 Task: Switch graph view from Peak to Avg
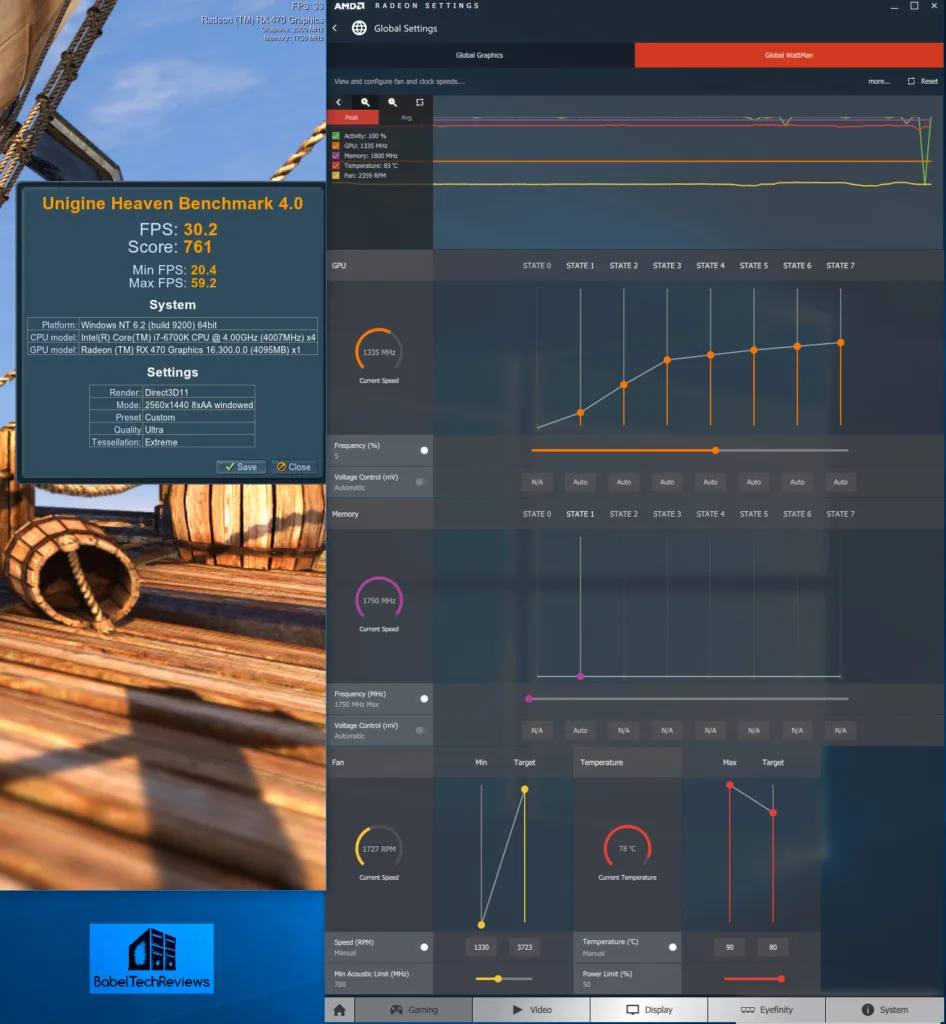[406, 117]
